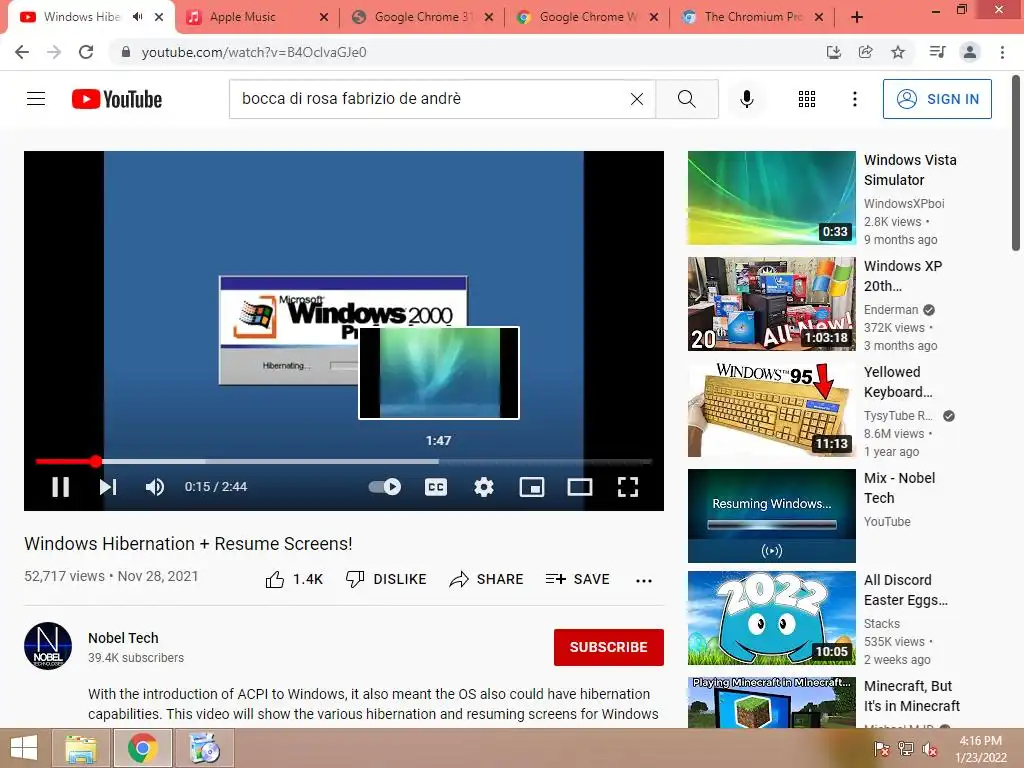This screenshot has width=1024, height=768.
Task: Open the Yellowed Keyboard video title
Action: (x=898, y=382)
